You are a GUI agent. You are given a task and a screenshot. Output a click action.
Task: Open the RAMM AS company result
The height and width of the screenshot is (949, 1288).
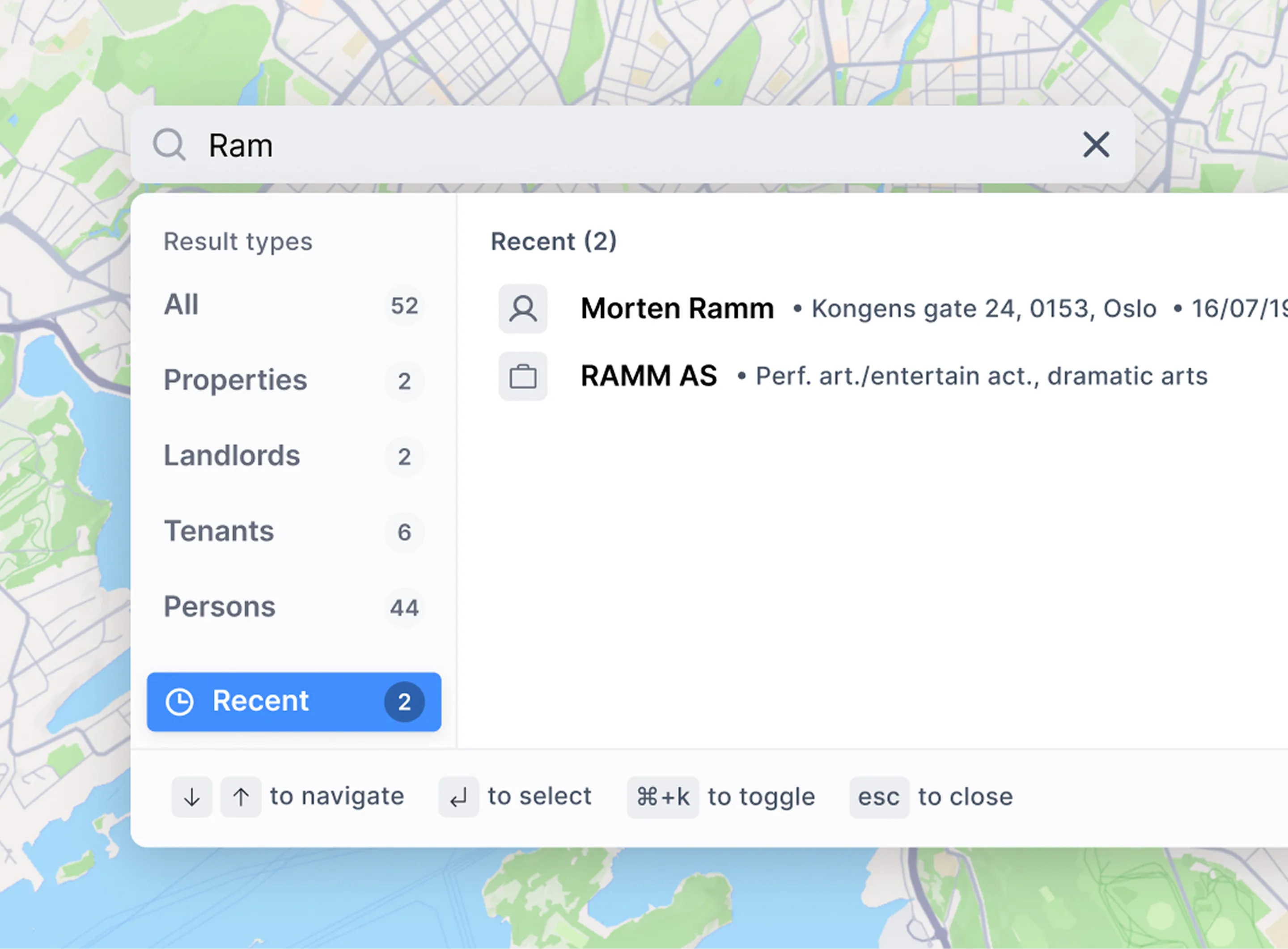tap(648, 376)
